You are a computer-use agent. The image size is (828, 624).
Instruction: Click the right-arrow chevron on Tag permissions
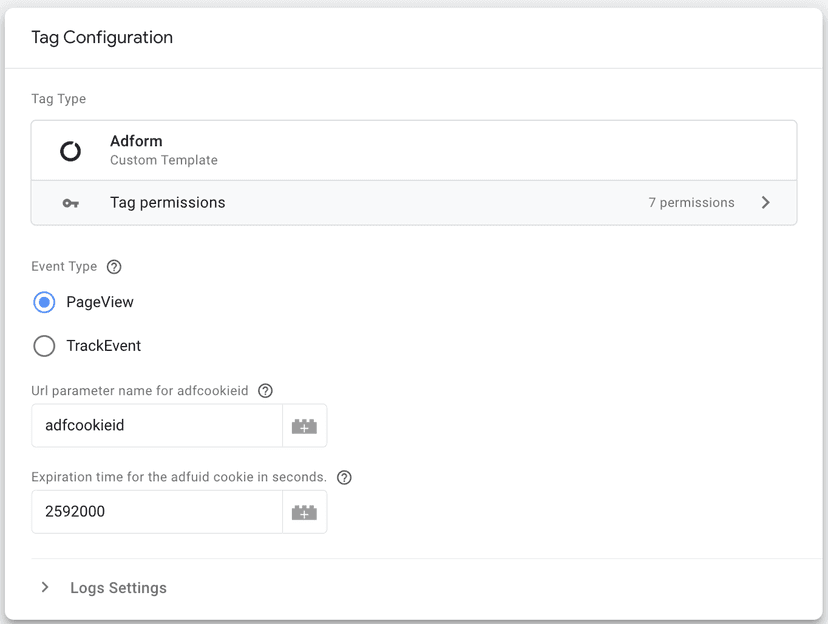[766, 201]
